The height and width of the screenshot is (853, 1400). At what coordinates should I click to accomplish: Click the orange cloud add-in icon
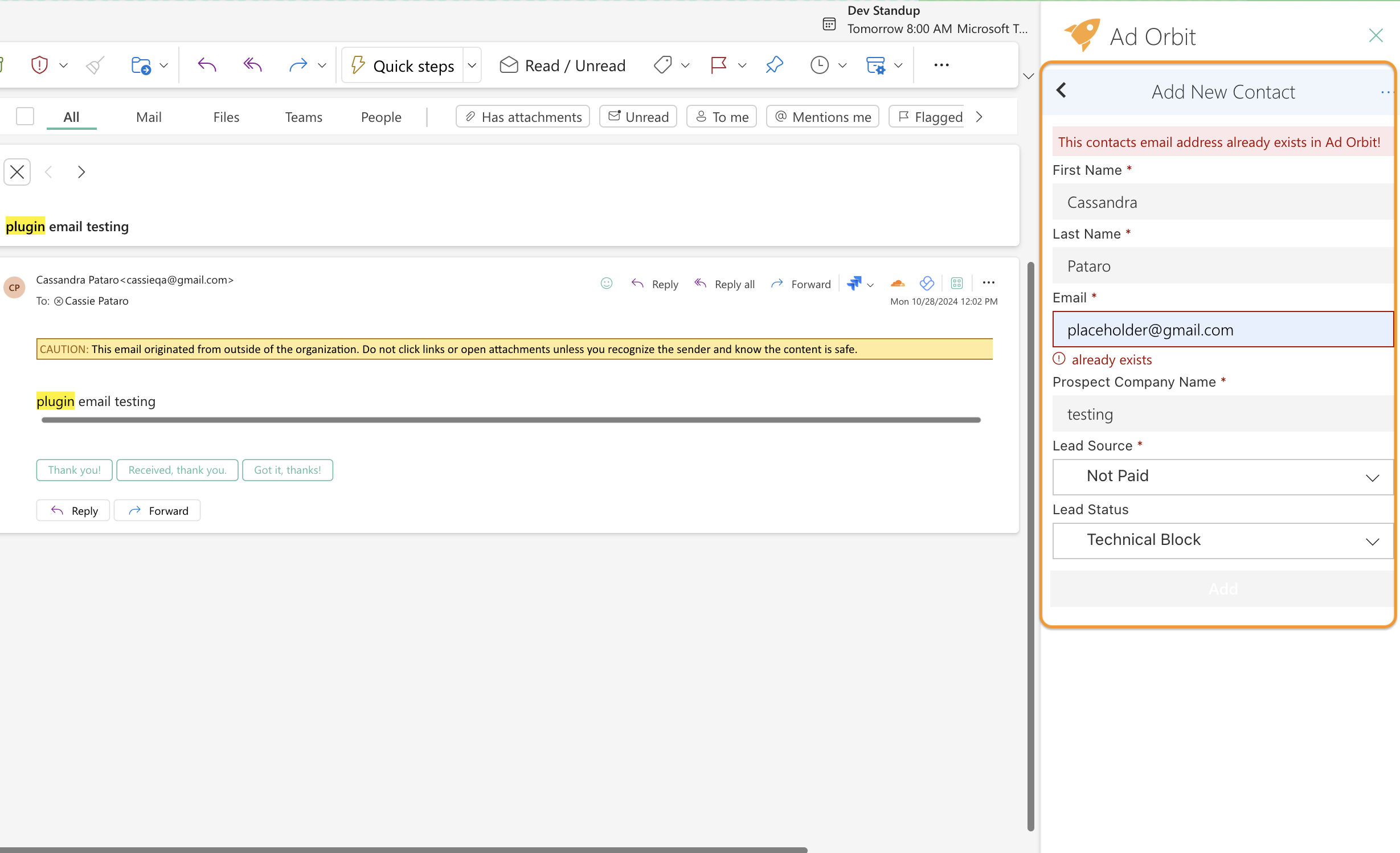(x=898, y=283)
